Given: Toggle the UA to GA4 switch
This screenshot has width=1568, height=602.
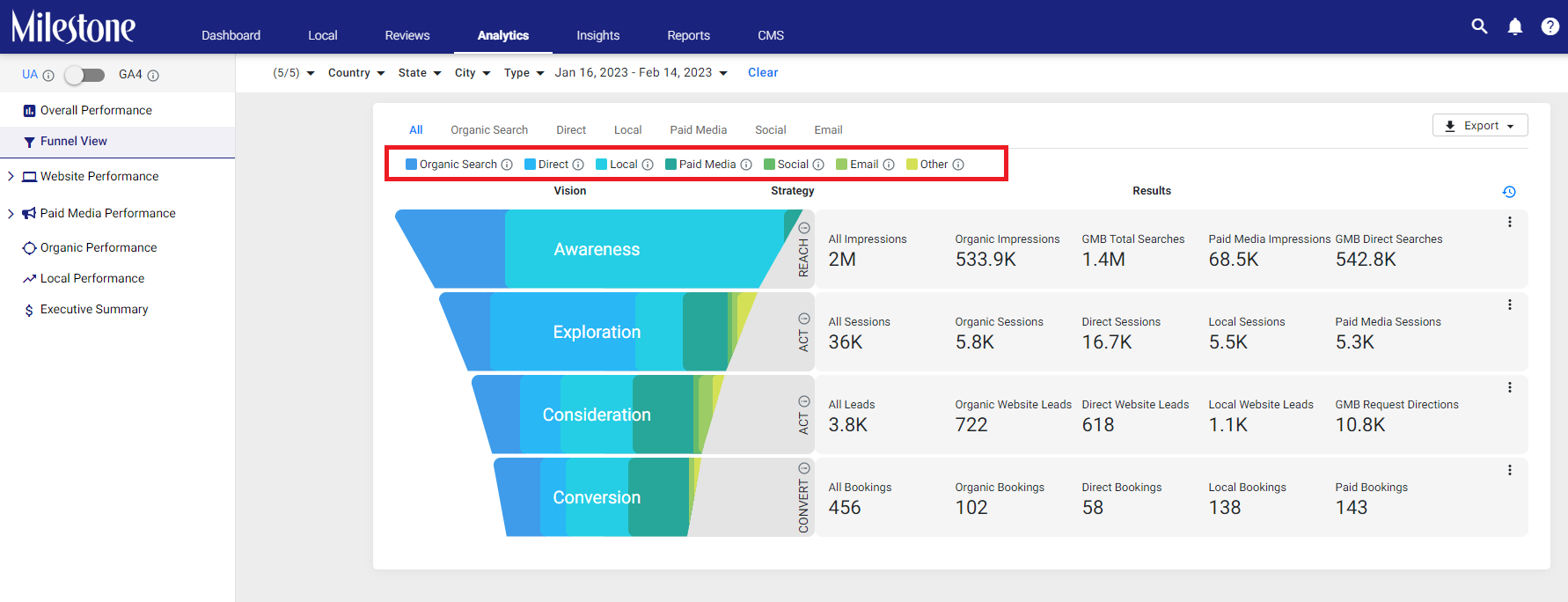Looking at the screenshot, I should (85, 75).
